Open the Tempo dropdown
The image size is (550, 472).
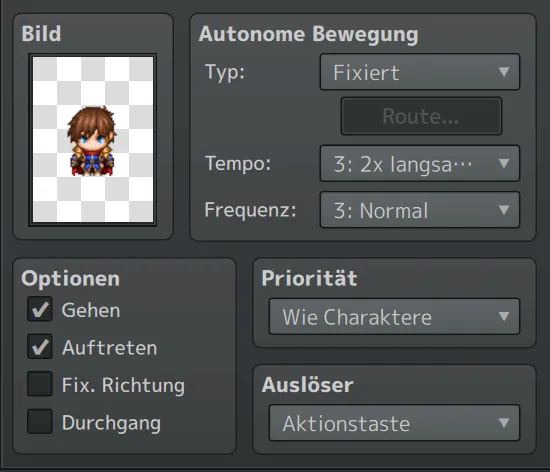point(420,163)
